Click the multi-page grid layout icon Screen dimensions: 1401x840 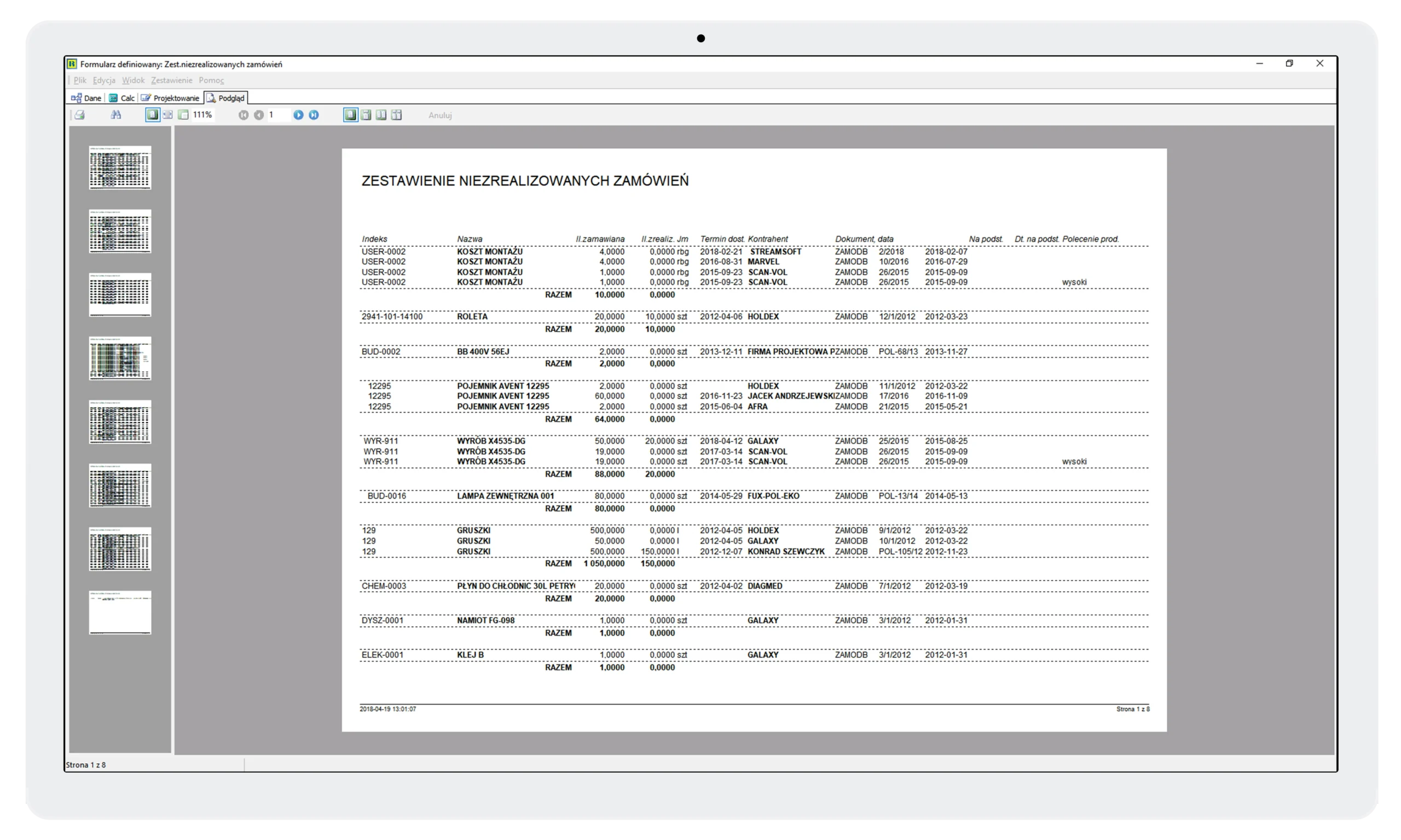point(397,115)
